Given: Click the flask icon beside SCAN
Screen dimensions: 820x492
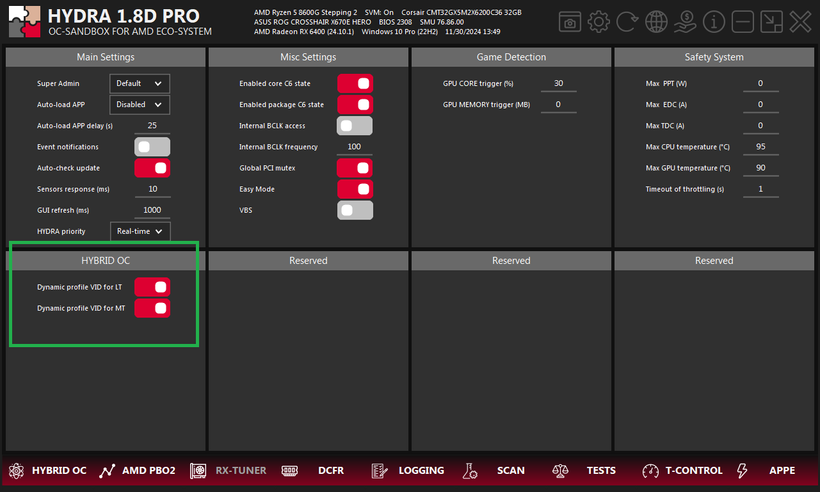Looking at the screenshot, I should pyautogui.click(x=470, y=471).
